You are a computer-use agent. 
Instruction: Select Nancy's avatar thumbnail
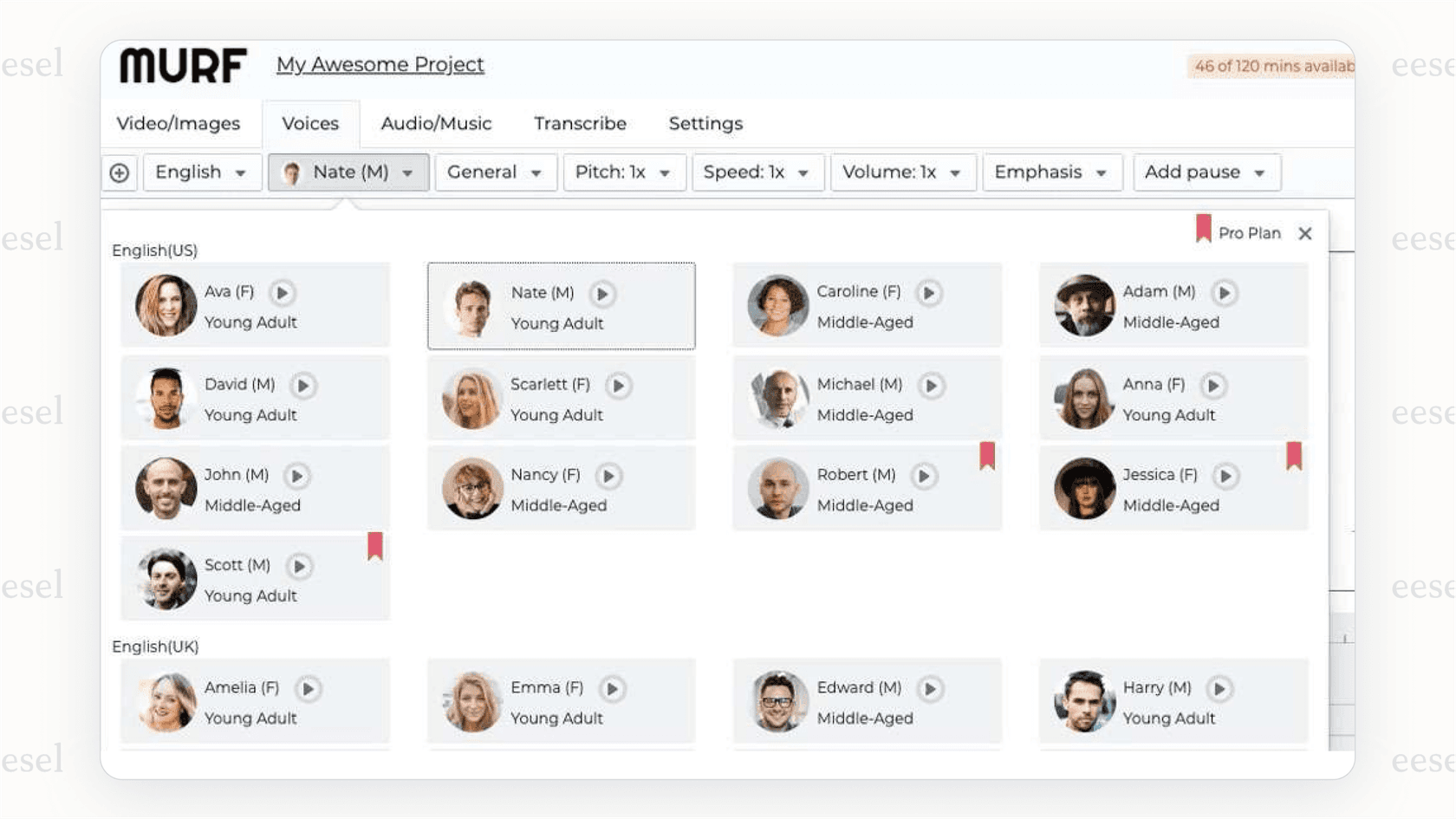point(472,489)
